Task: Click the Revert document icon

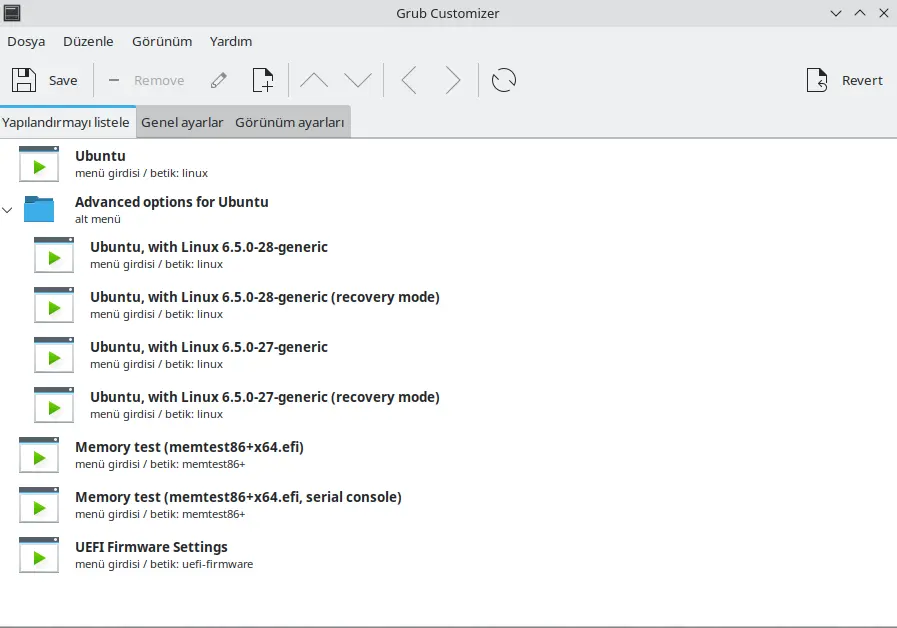Action: (817, 80)
